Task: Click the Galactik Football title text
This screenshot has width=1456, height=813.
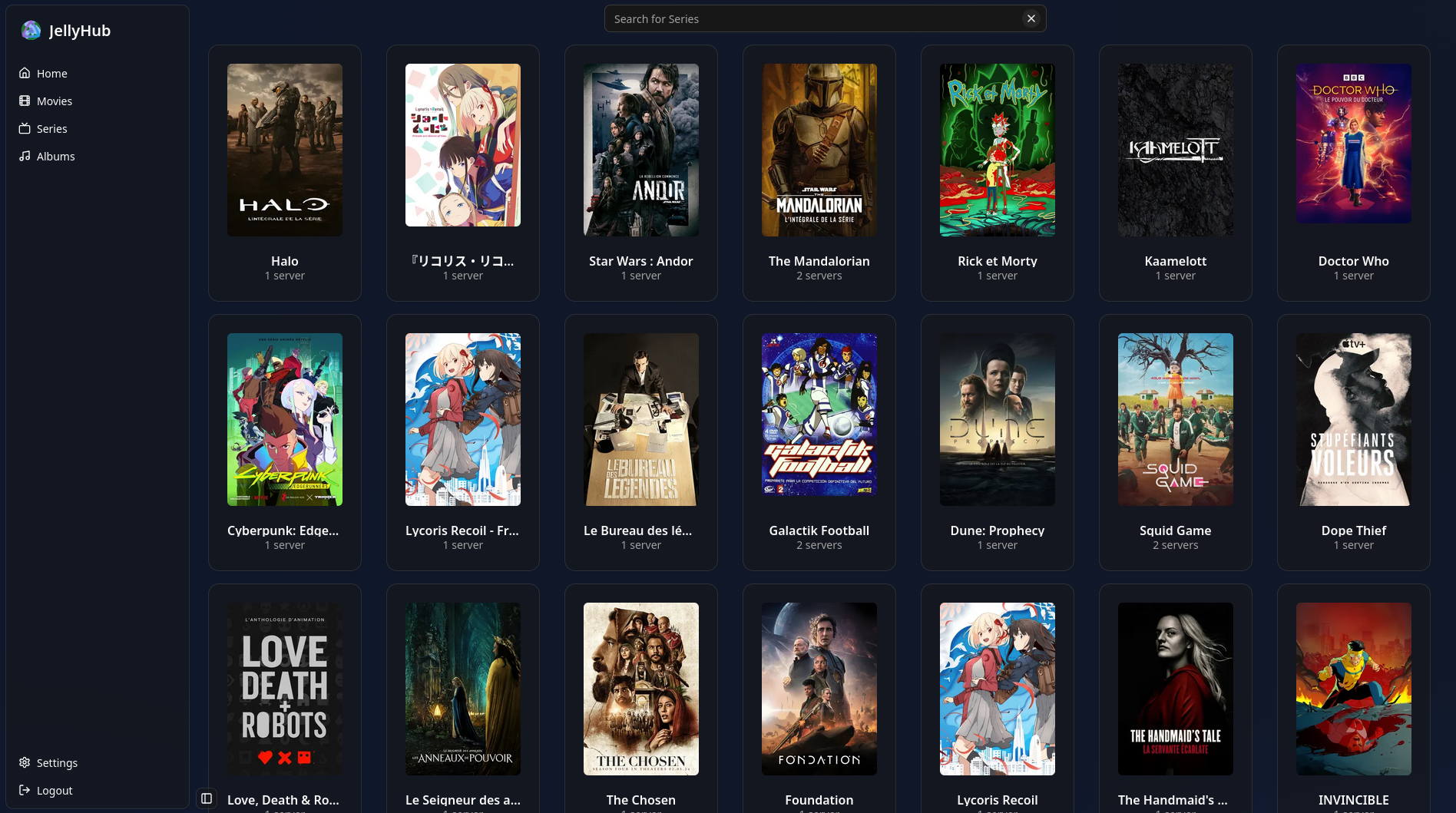Action: [819, 530]
